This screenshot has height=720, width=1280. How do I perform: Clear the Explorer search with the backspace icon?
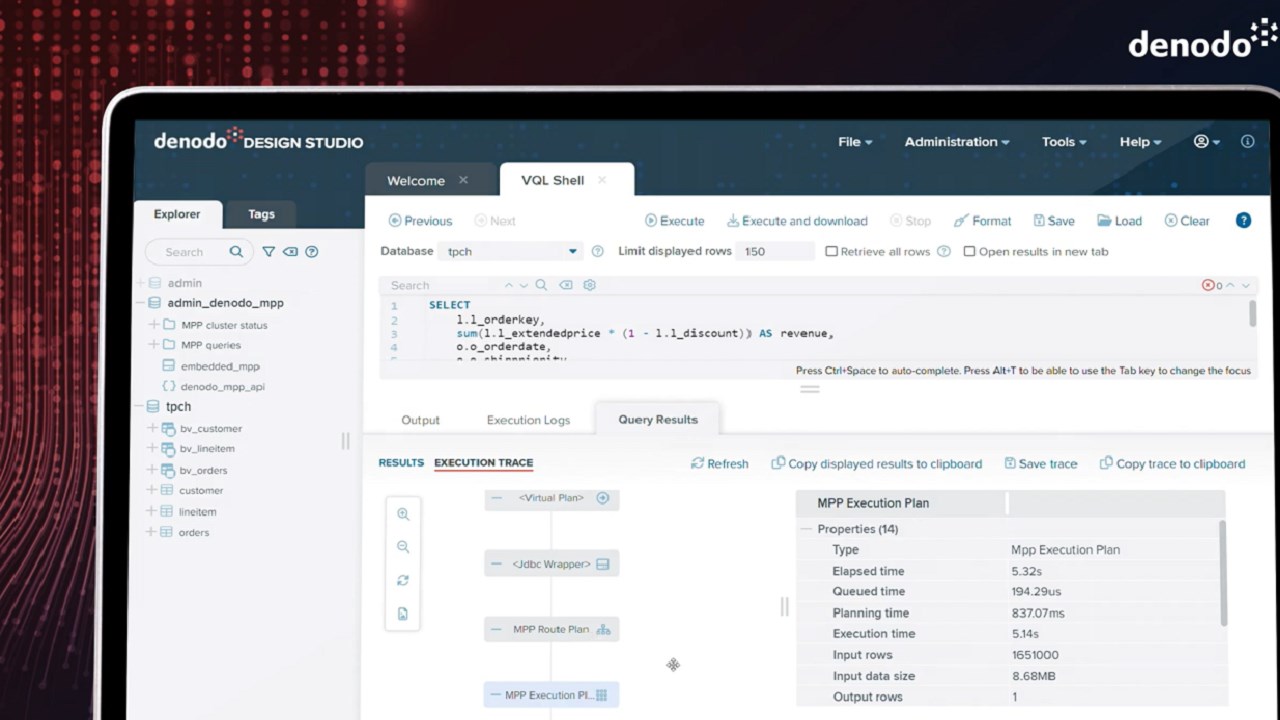290,252
